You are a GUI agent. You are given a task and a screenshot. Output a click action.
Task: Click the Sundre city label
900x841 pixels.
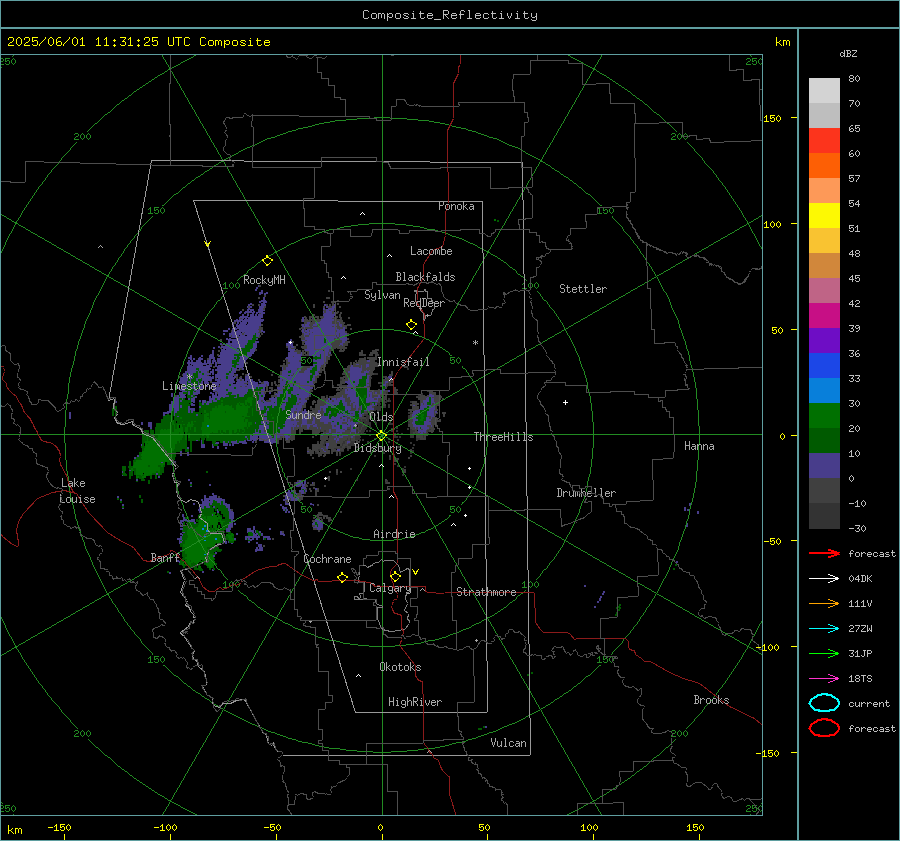click(x=303, y=414)
